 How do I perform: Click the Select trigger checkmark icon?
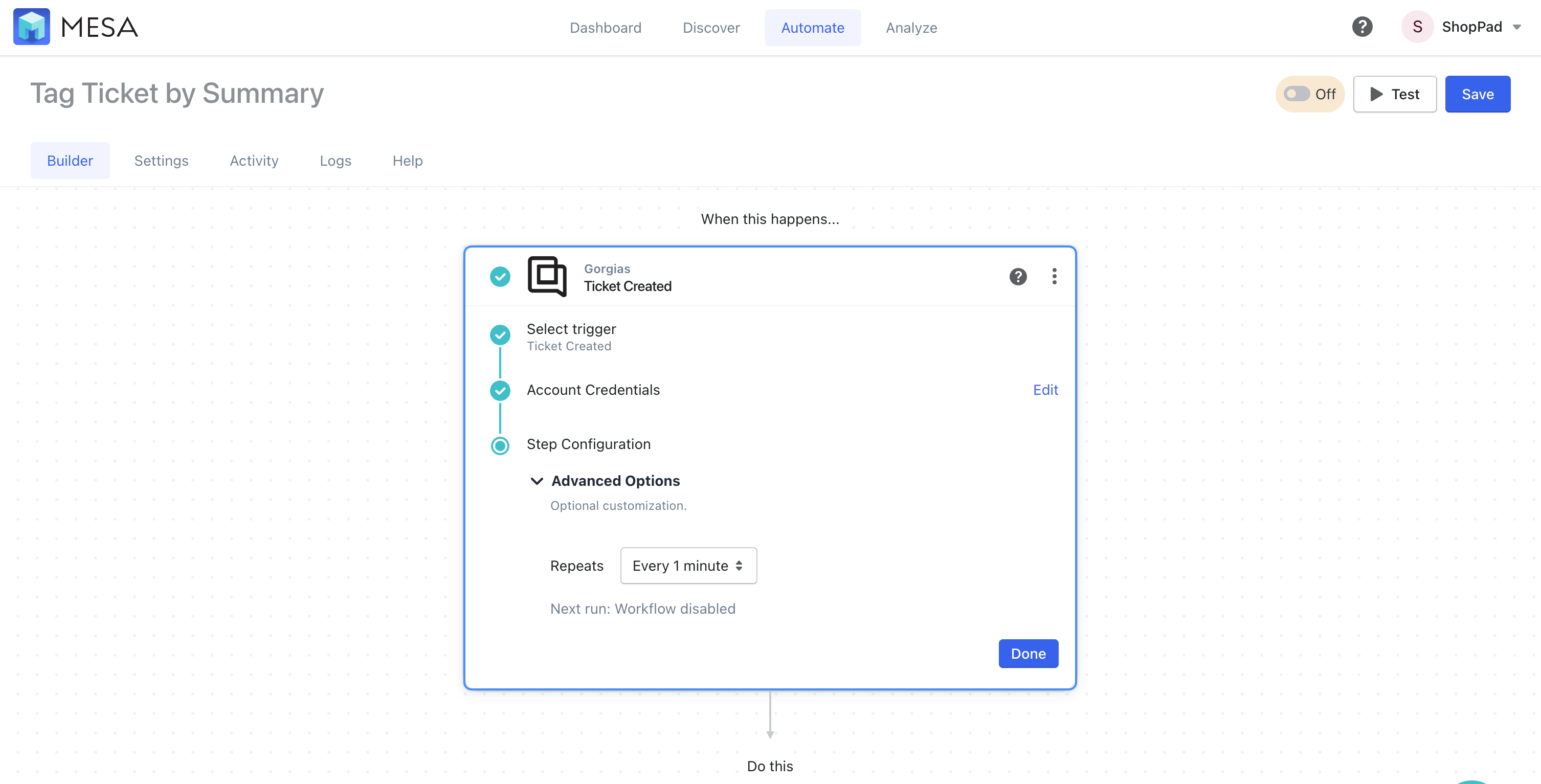click(500, 335)
